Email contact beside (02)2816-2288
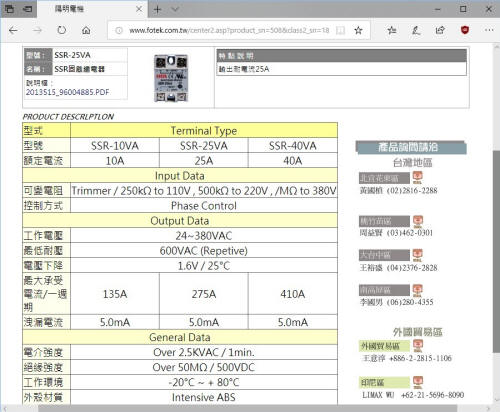The width and height of the screenshot is (500, 412). [x=418, y=177]
